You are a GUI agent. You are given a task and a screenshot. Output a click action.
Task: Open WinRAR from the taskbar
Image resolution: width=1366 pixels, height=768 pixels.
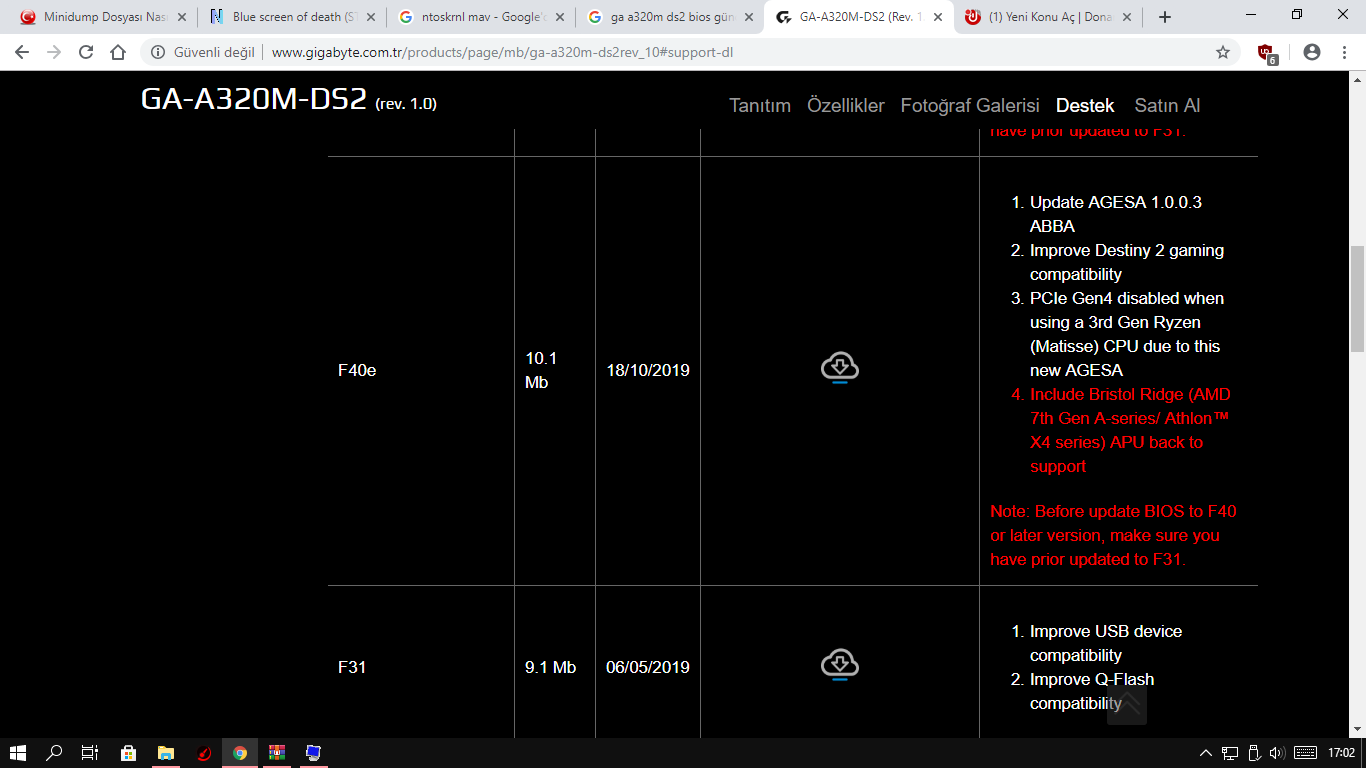pyautogui.click(x=277, y=753)
